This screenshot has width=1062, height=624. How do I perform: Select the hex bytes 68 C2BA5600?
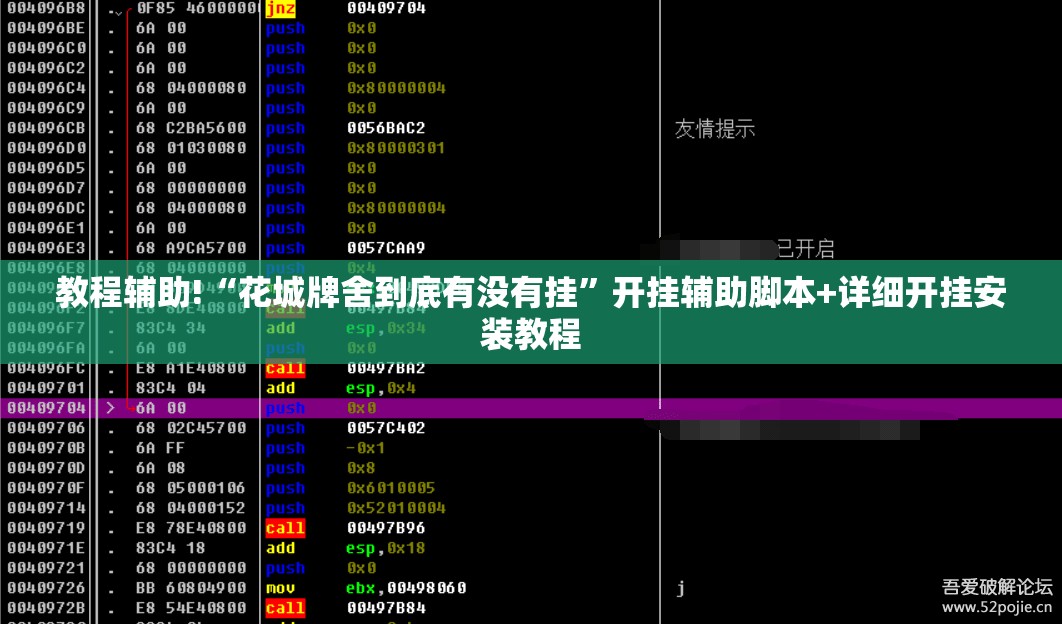point(191,129)
